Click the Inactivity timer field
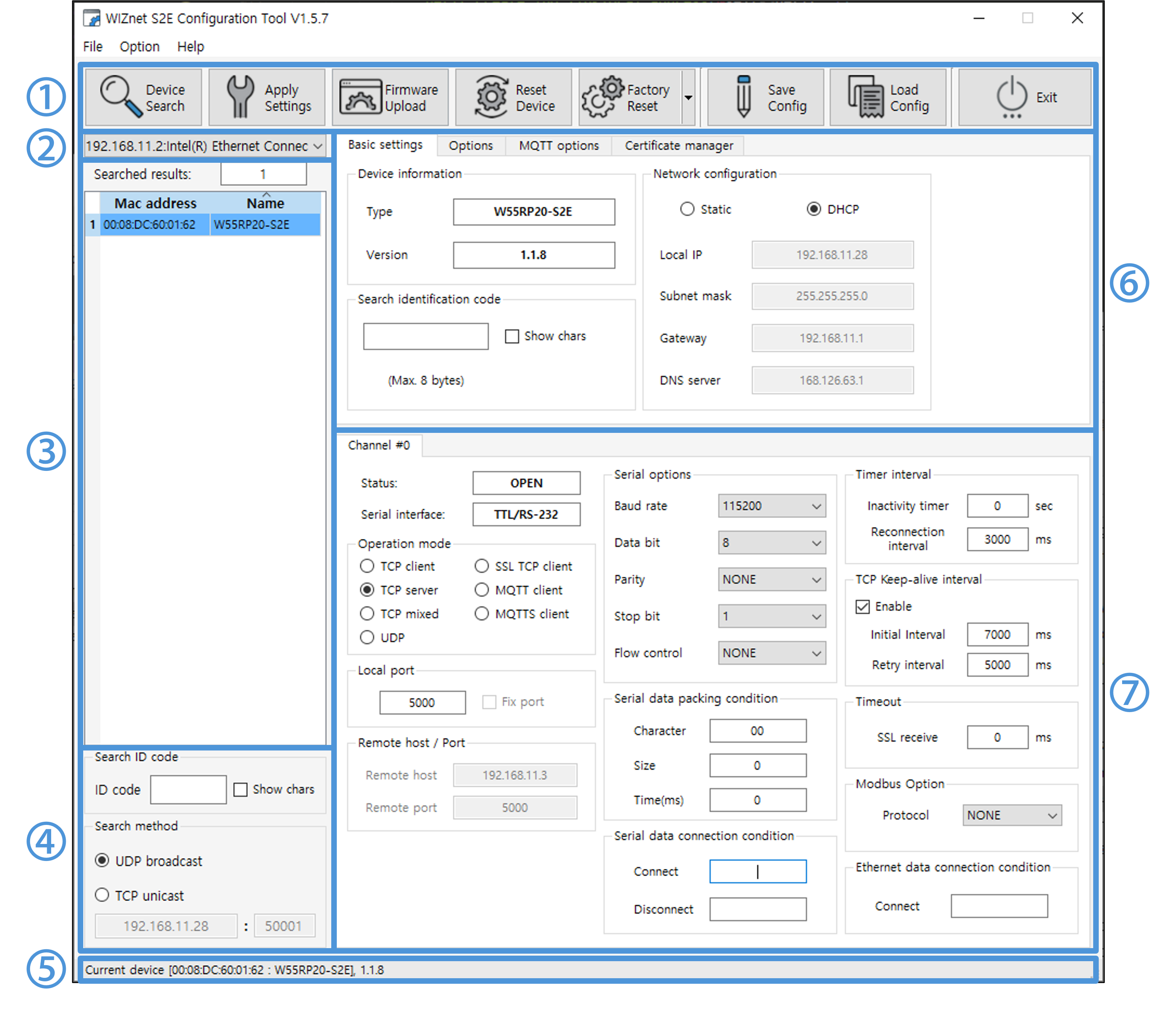 997,505
